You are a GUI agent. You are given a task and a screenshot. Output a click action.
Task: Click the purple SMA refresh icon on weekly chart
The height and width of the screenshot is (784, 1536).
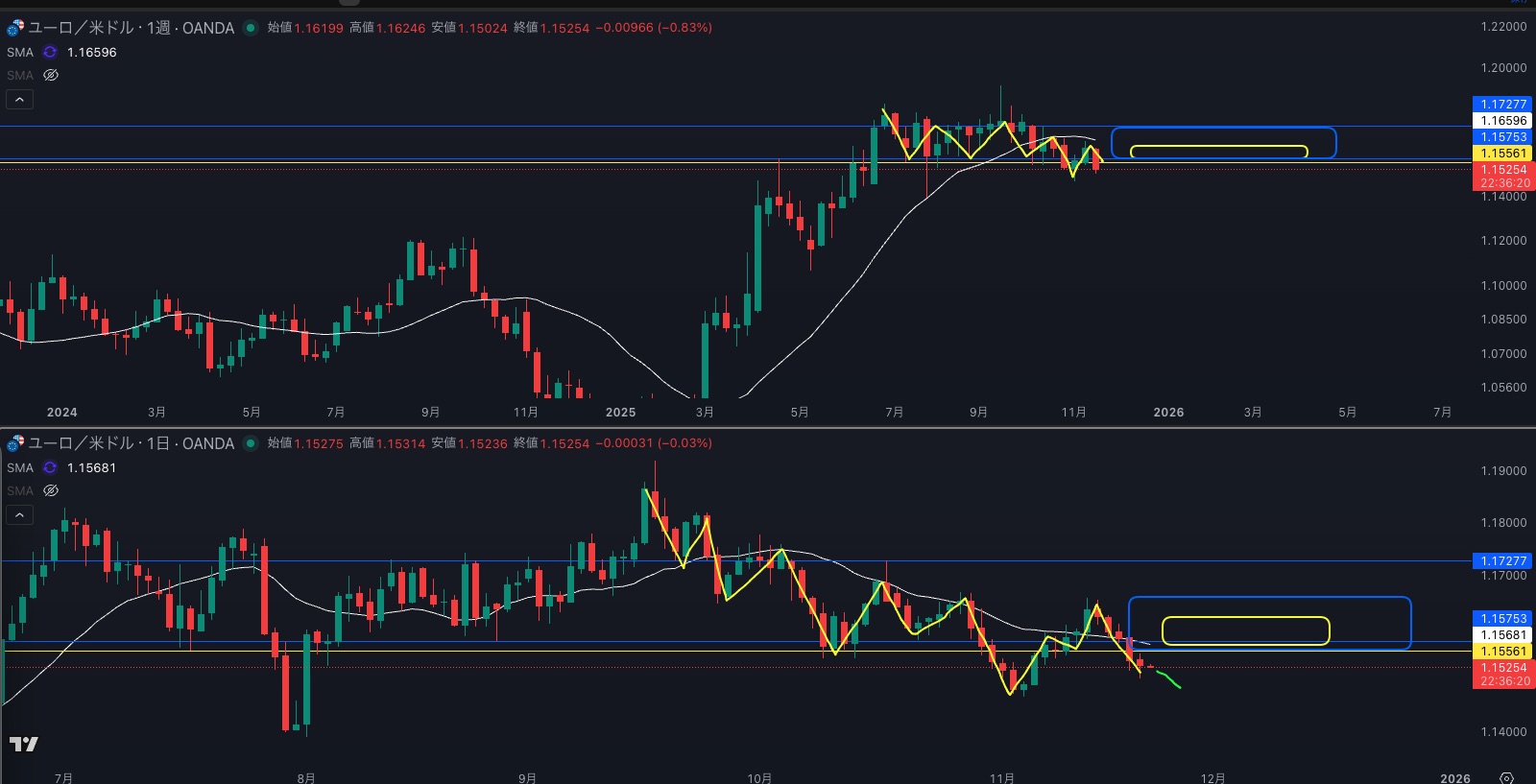tap(50, 53)
